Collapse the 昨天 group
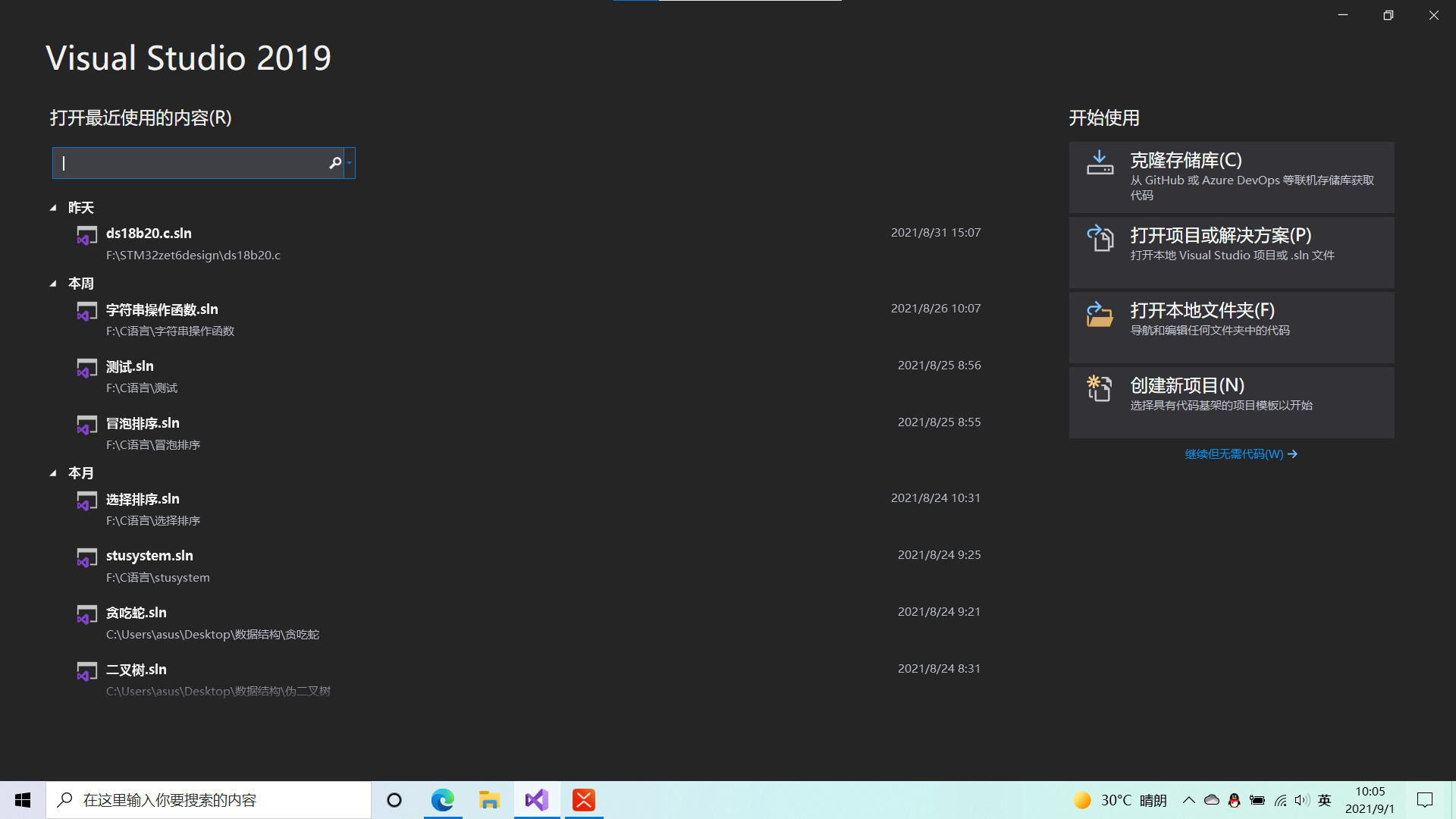This screenshot has width=1456, height=819. point(53,208)
